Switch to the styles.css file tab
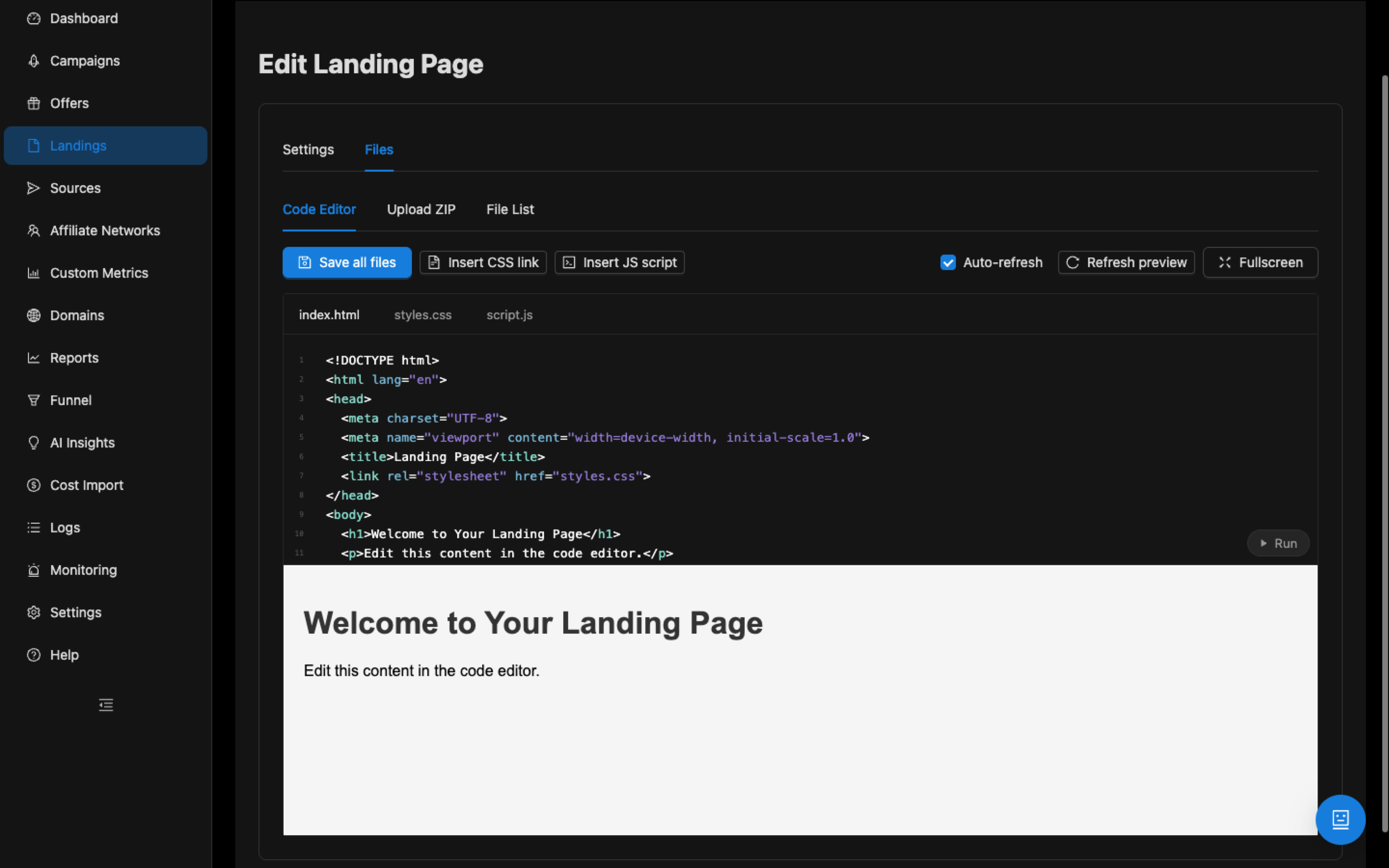 point(423,315)
